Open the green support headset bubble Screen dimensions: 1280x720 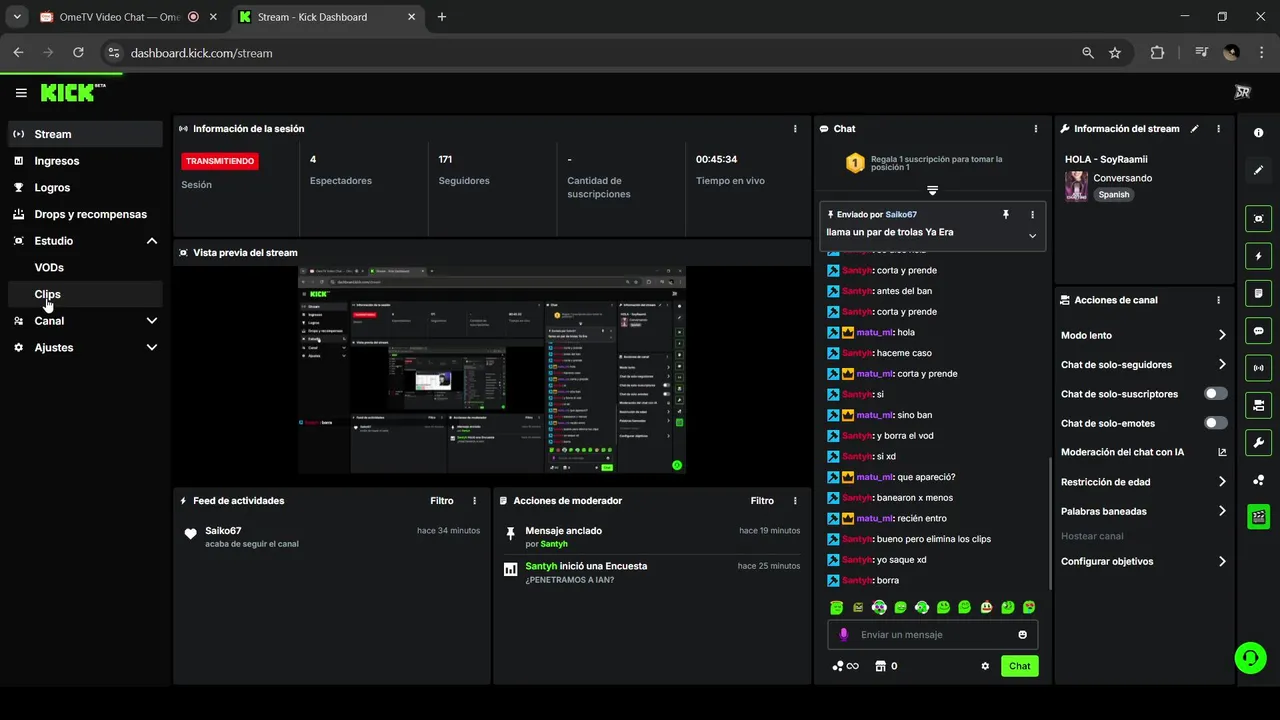coord(1250,657)
